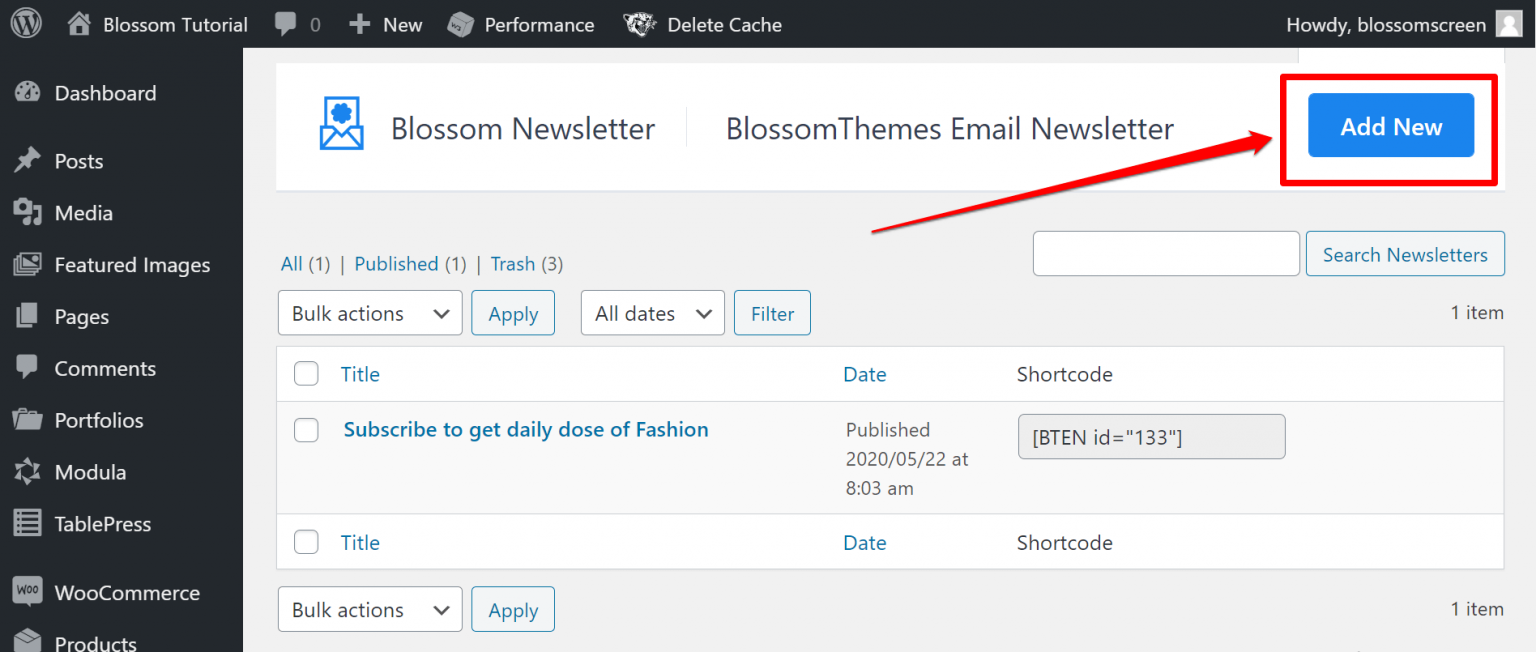The image size is (1536, 652).
Task: Open the bottom Bulk actions dropdown
Action: pyautogui.click(x=370, y=609)
